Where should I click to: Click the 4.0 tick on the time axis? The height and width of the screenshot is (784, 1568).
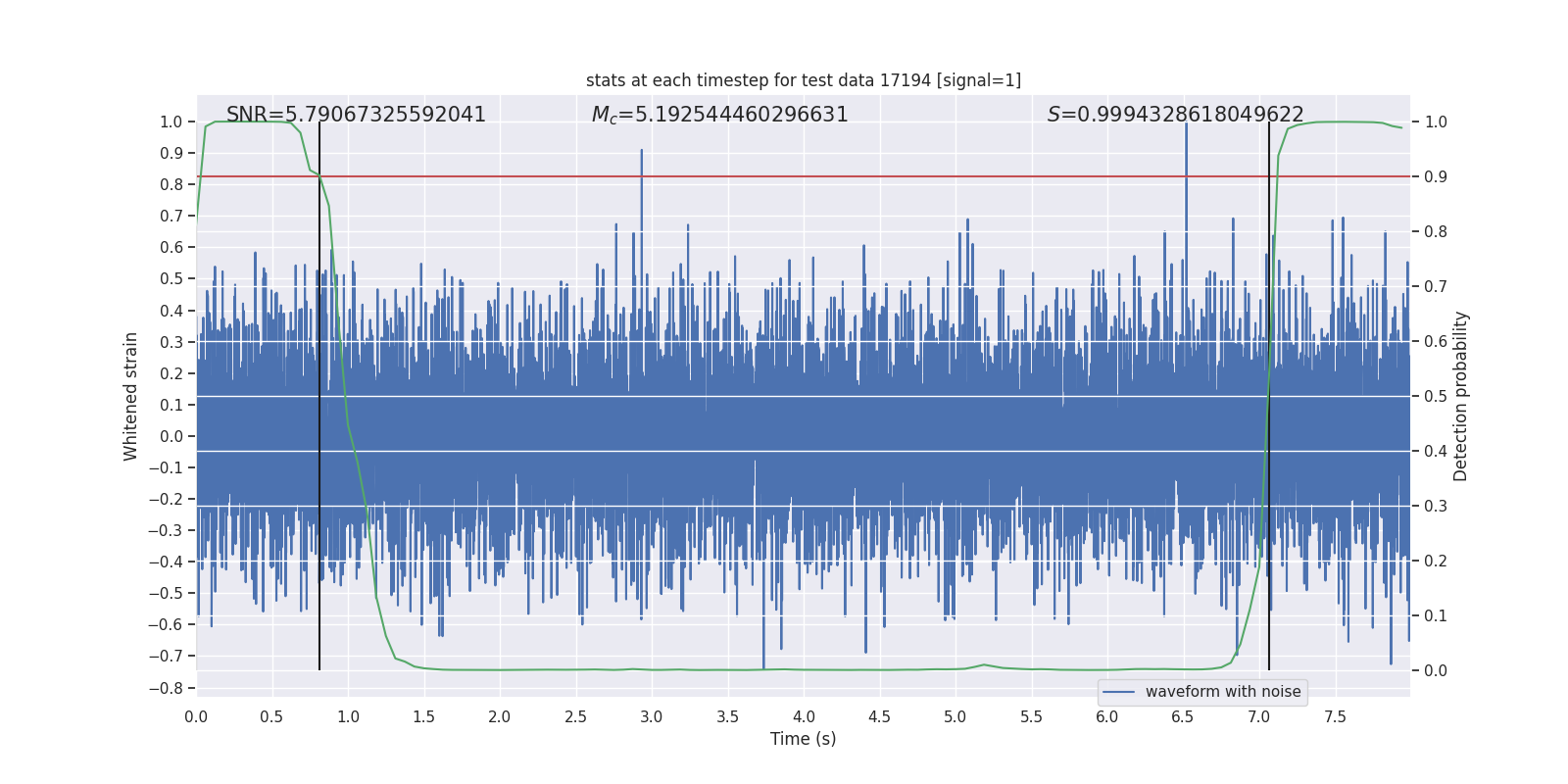point(804,716)
